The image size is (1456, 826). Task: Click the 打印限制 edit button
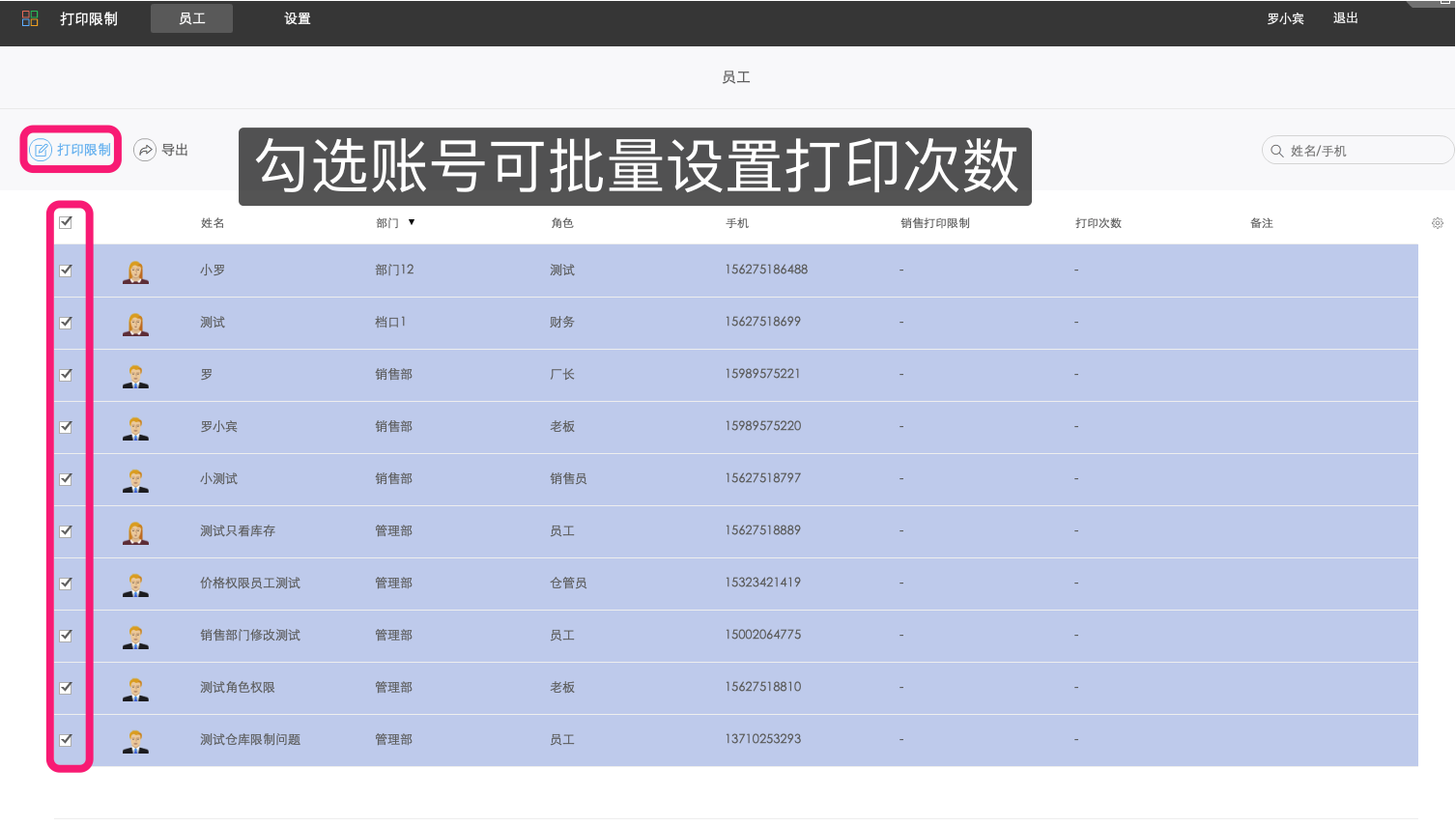[x=71, y=150]
